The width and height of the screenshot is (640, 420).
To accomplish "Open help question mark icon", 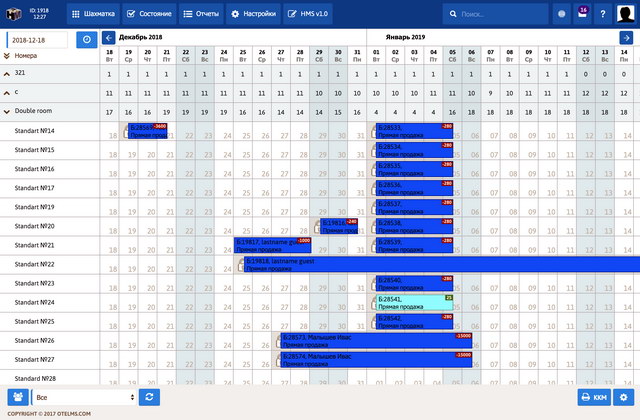I will click(602, 14).
